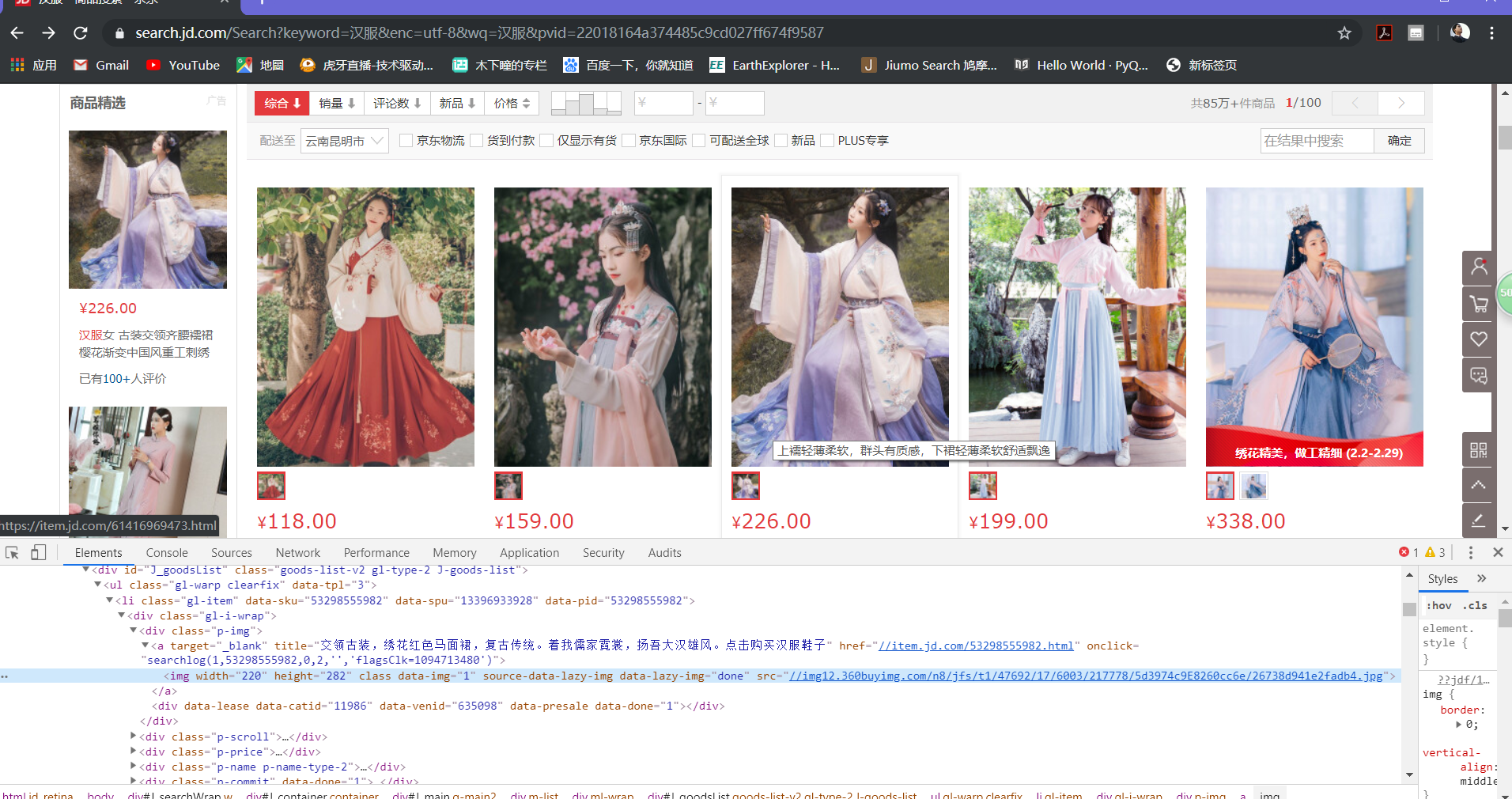The height and width of the screenshot is (799, 1512).
Task: Expand the p-price div node
Action: click(133, 752)
